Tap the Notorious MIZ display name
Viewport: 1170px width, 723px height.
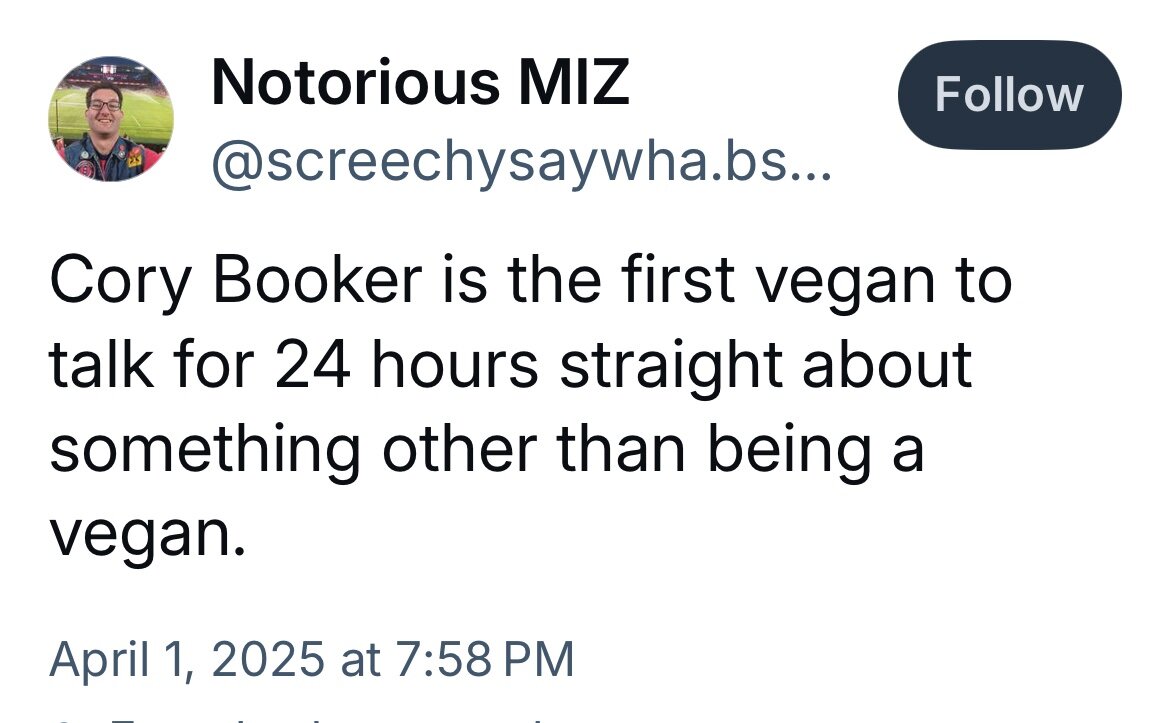point(420,83)
